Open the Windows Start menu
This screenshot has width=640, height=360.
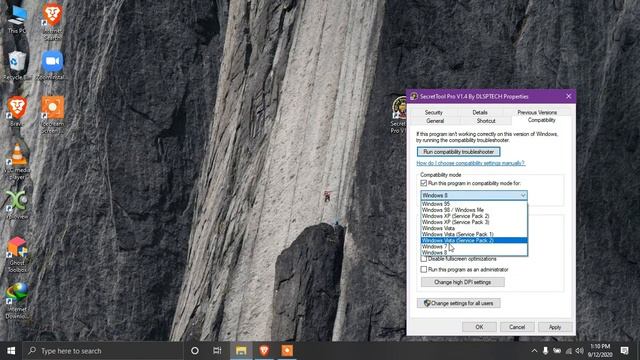click(x=11, y=351)
